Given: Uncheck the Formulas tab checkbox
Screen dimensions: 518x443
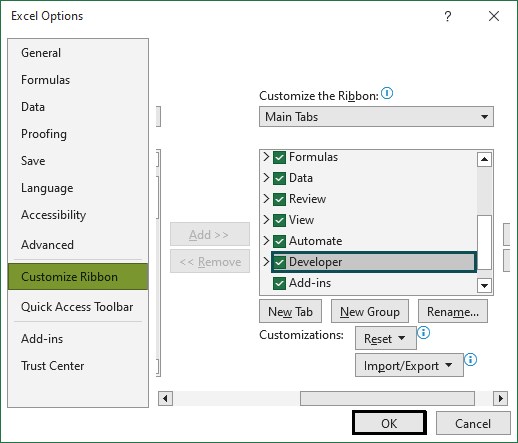Looking at the screenshot, I should pyautogui.click(x=279, y=157).
